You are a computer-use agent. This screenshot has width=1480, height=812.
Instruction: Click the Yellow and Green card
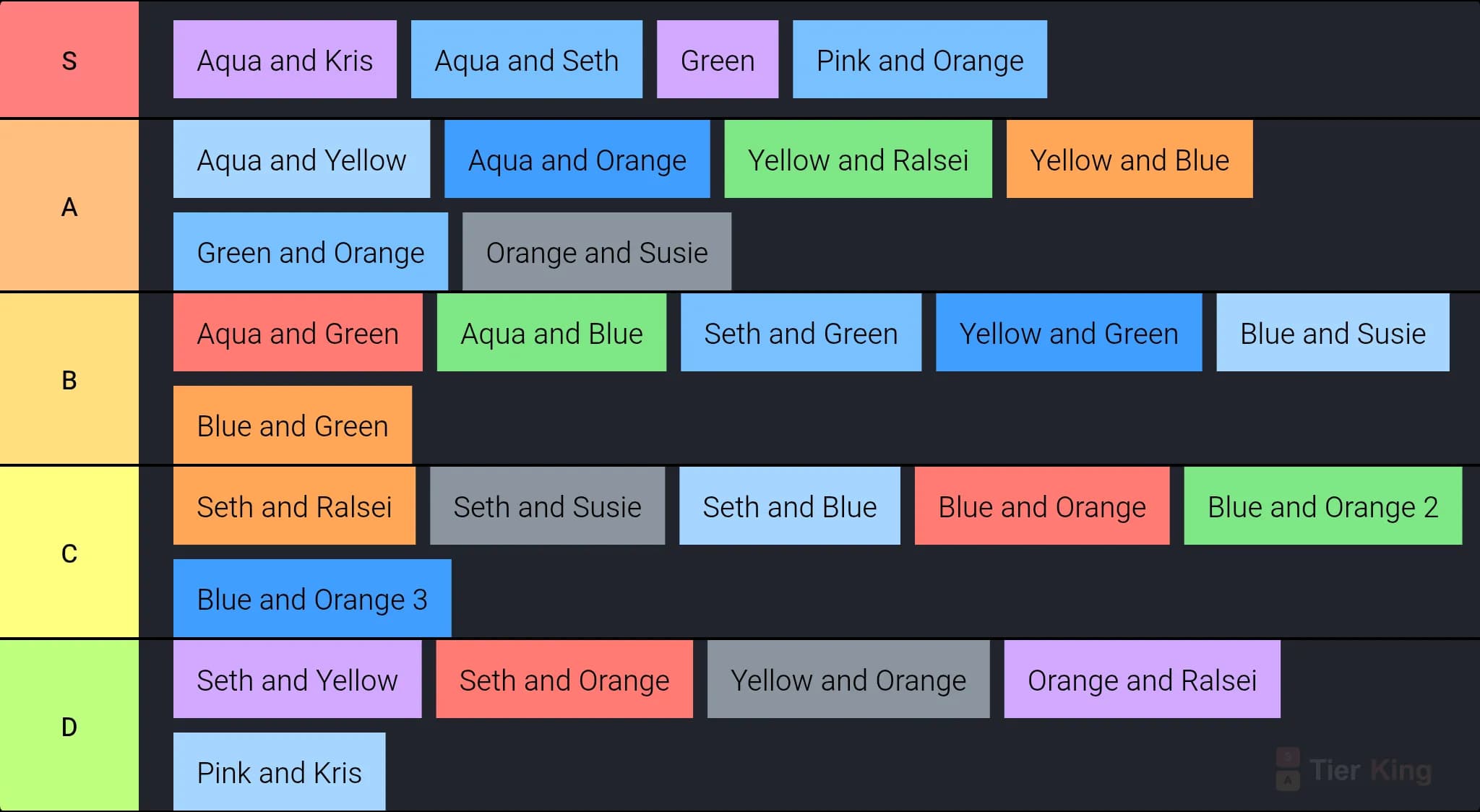click(1069, 332)
